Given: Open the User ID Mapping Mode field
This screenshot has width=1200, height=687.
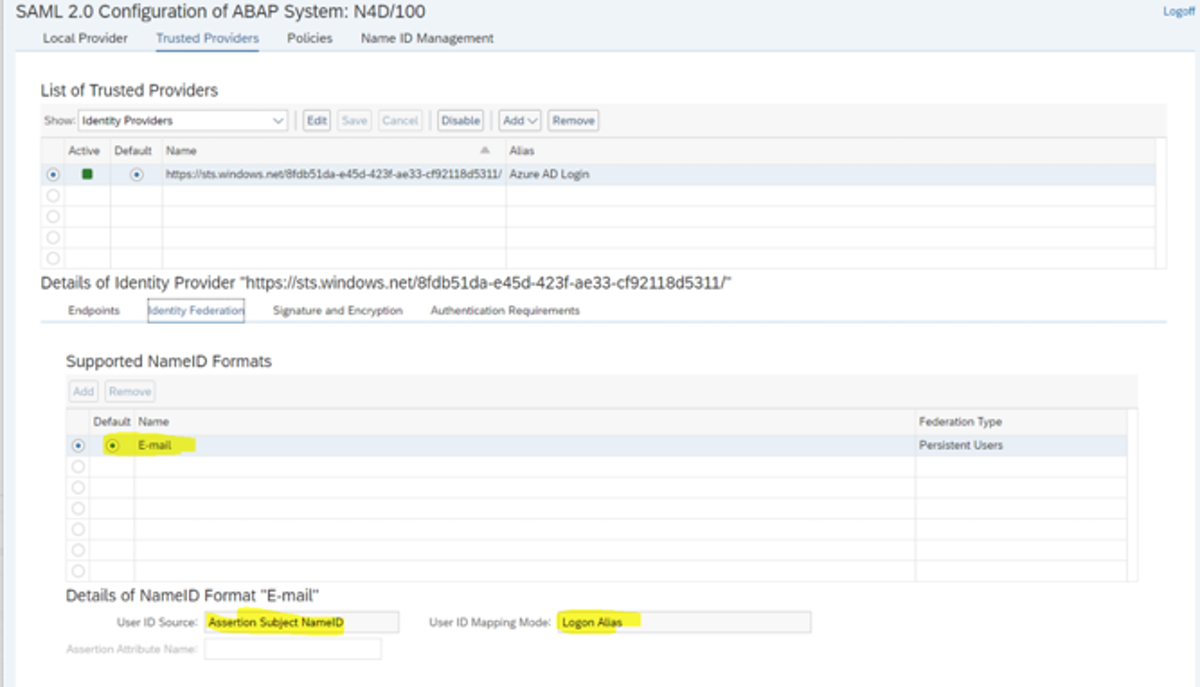Looking at the screenshot, I should [x=684, y=623].
